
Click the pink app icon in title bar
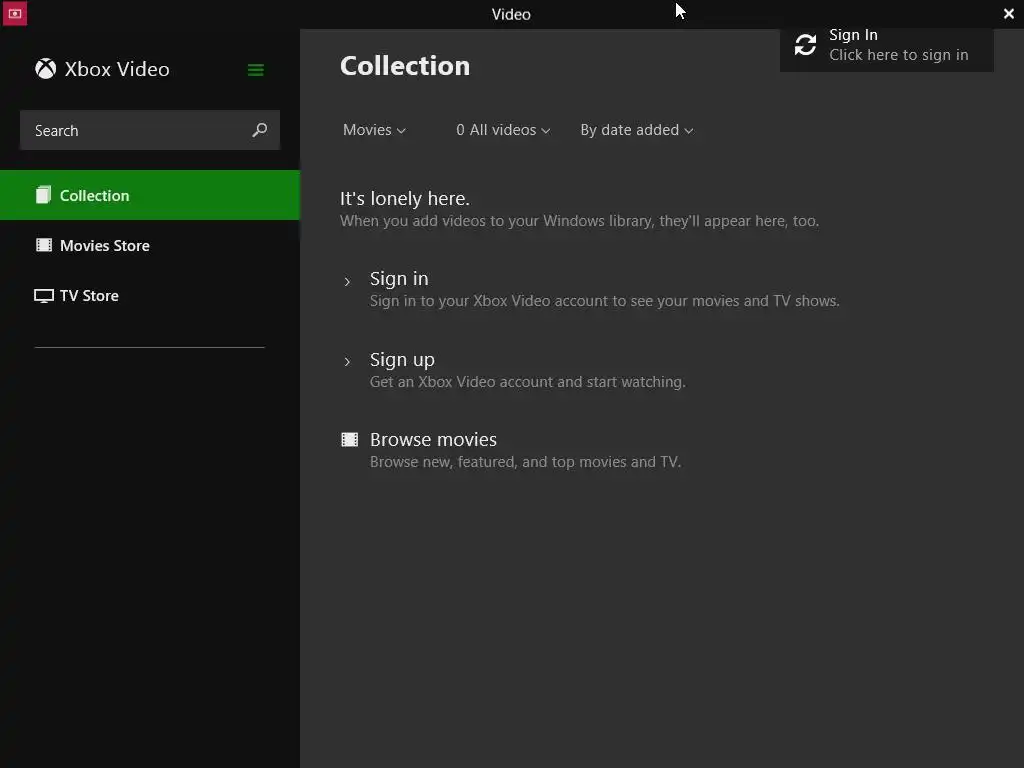point(14,13)
